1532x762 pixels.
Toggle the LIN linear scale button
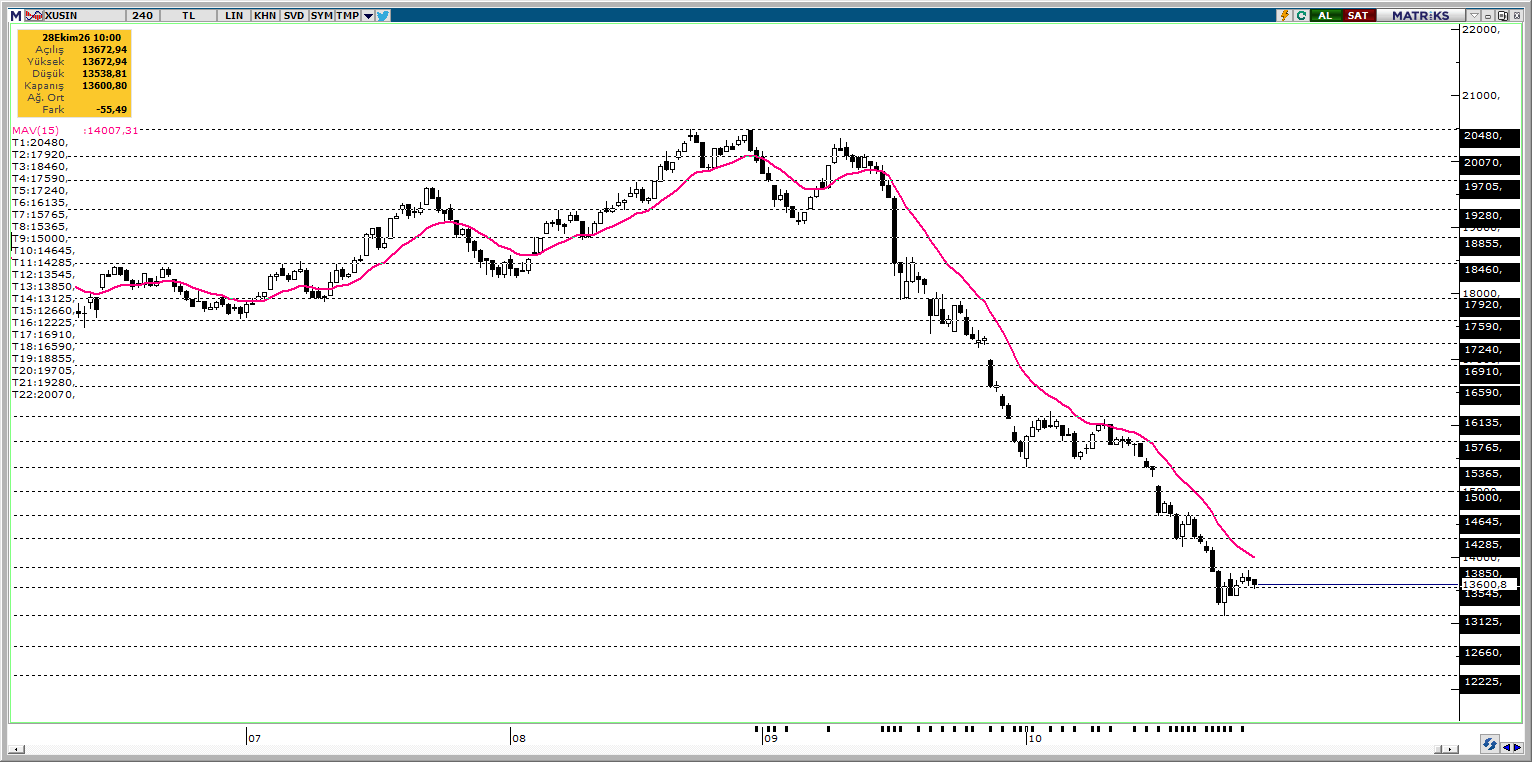[234, 16]
